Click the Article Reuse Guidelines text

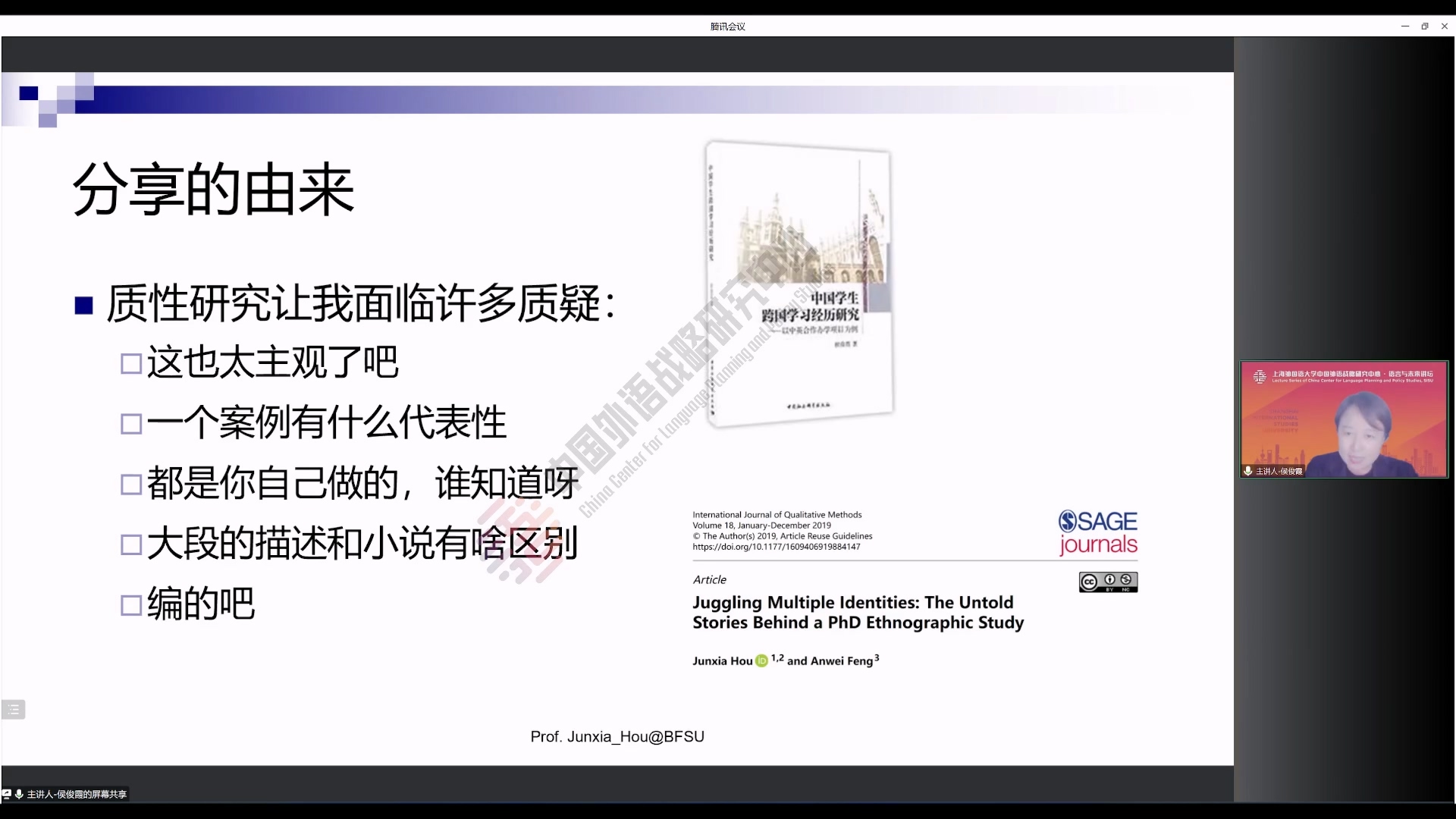click(x=826, y=536)
